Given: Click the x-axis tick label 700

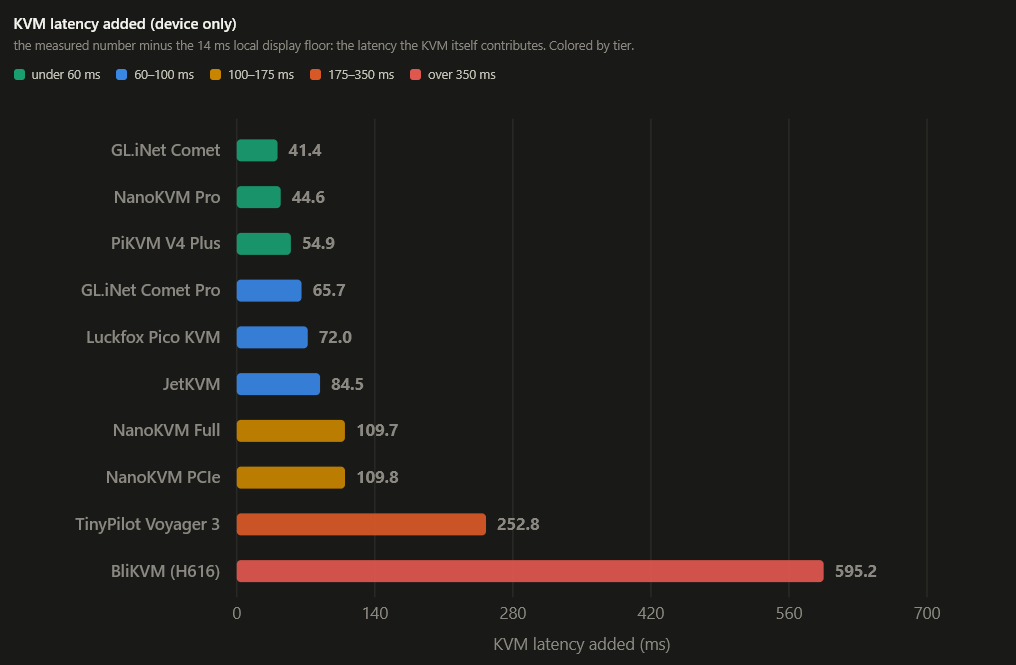Looking at the screenshot, I should [927, 613].
